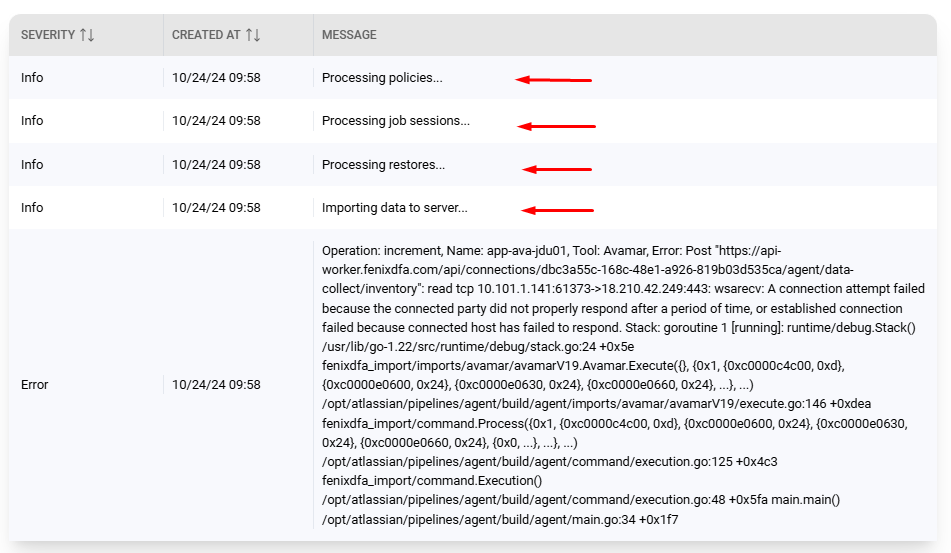Click the MESSAGE column header
Viewport: 951px width, 553px height.
[349, 35]
